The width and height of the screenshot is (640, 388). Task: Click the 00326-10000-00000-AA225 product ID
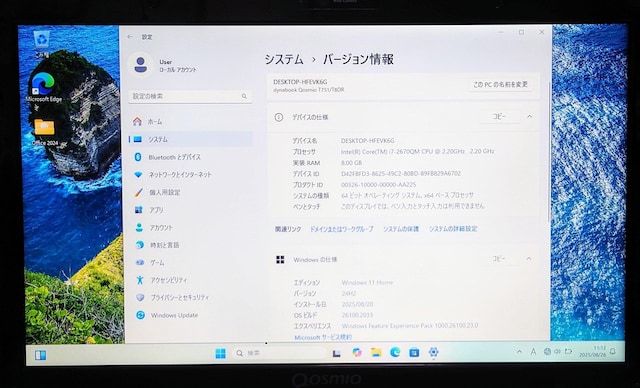[x=379, y=184]
